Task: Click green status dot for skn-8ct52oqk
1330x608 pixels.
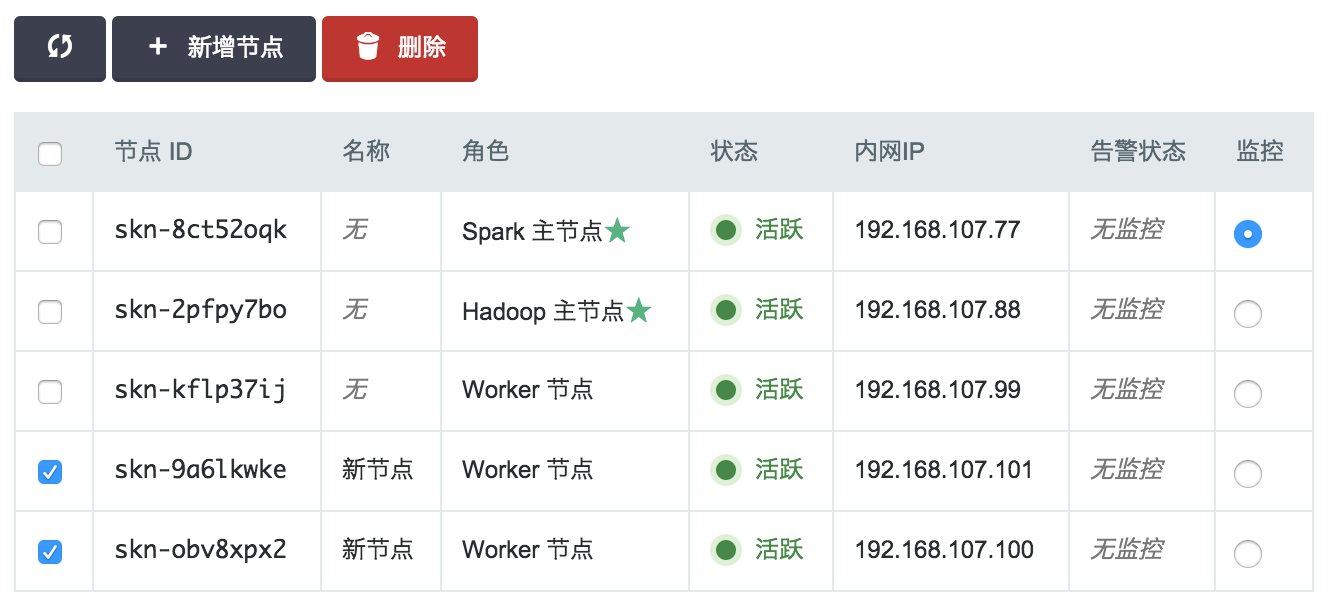Action: [727, 231]
